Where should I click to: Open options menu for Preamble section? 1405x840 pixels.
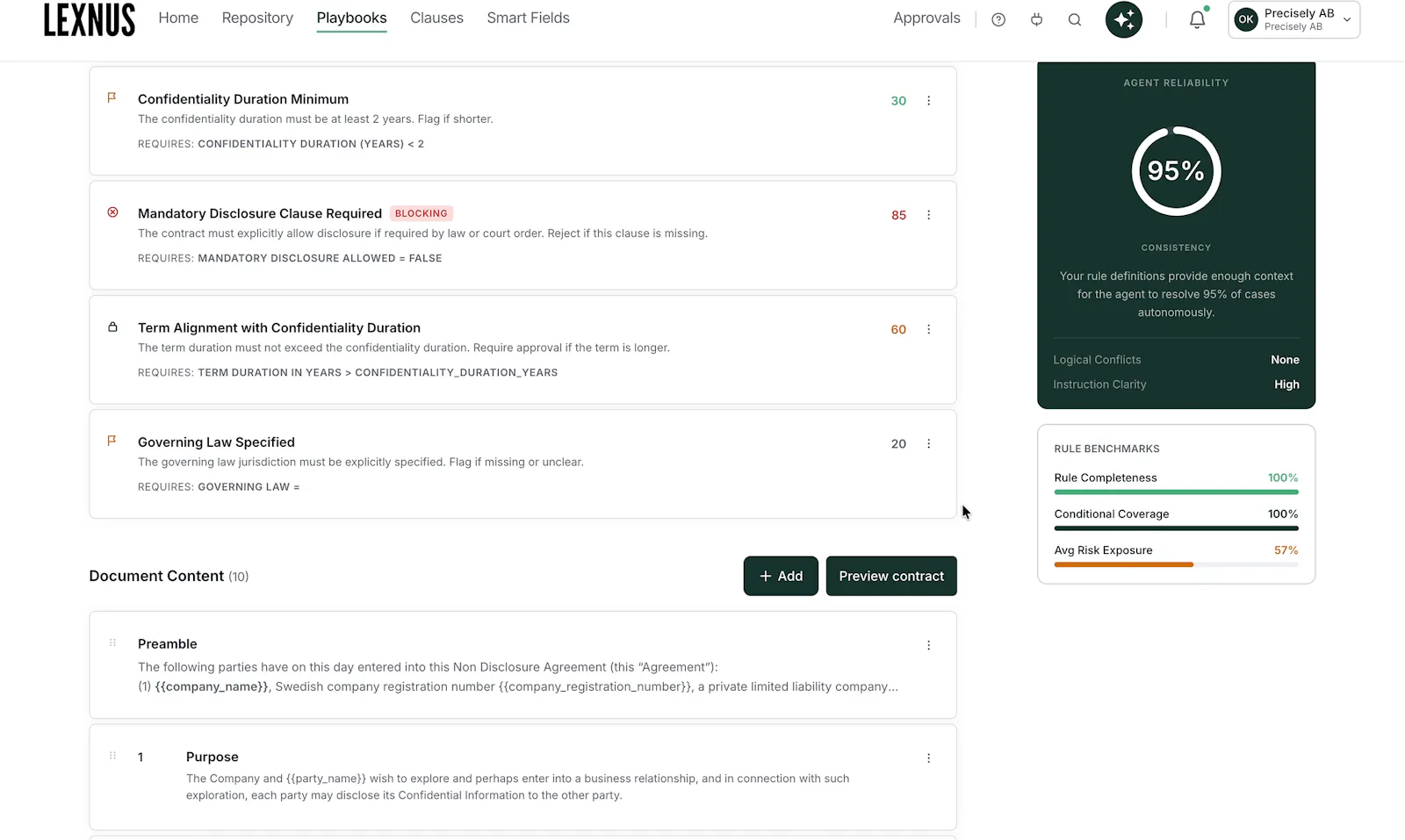click(x=929, y=645)
